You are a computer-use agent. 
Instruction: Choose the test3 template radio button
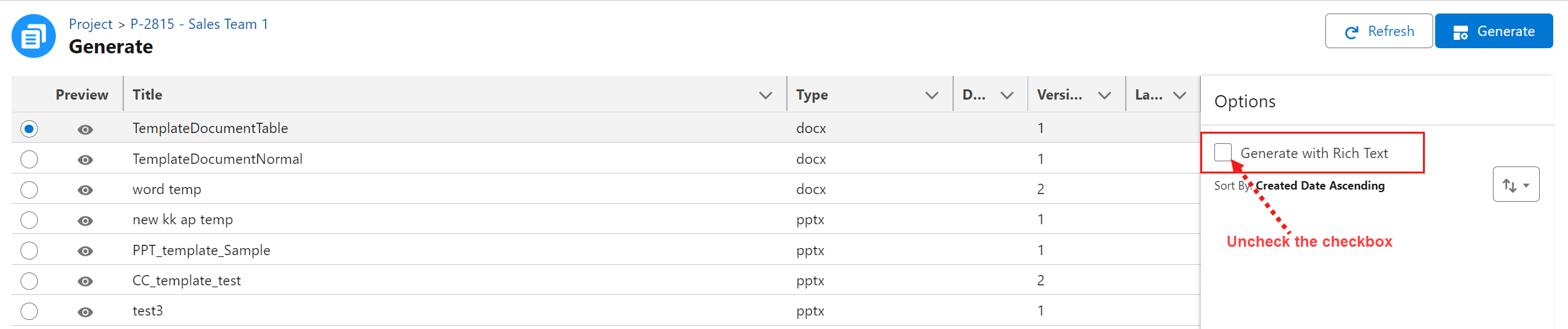click(x=29, y=311)
